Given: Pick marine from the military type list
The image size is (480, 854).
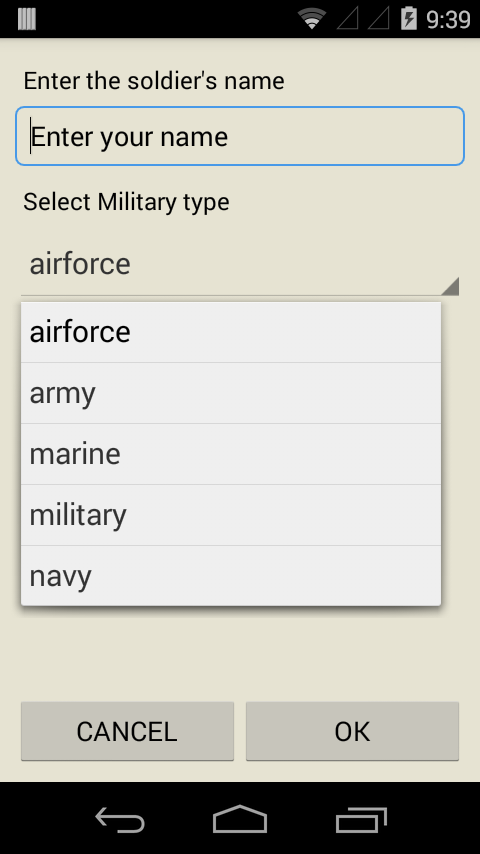Looking at the screenshot, I should [x=231, y=454].
